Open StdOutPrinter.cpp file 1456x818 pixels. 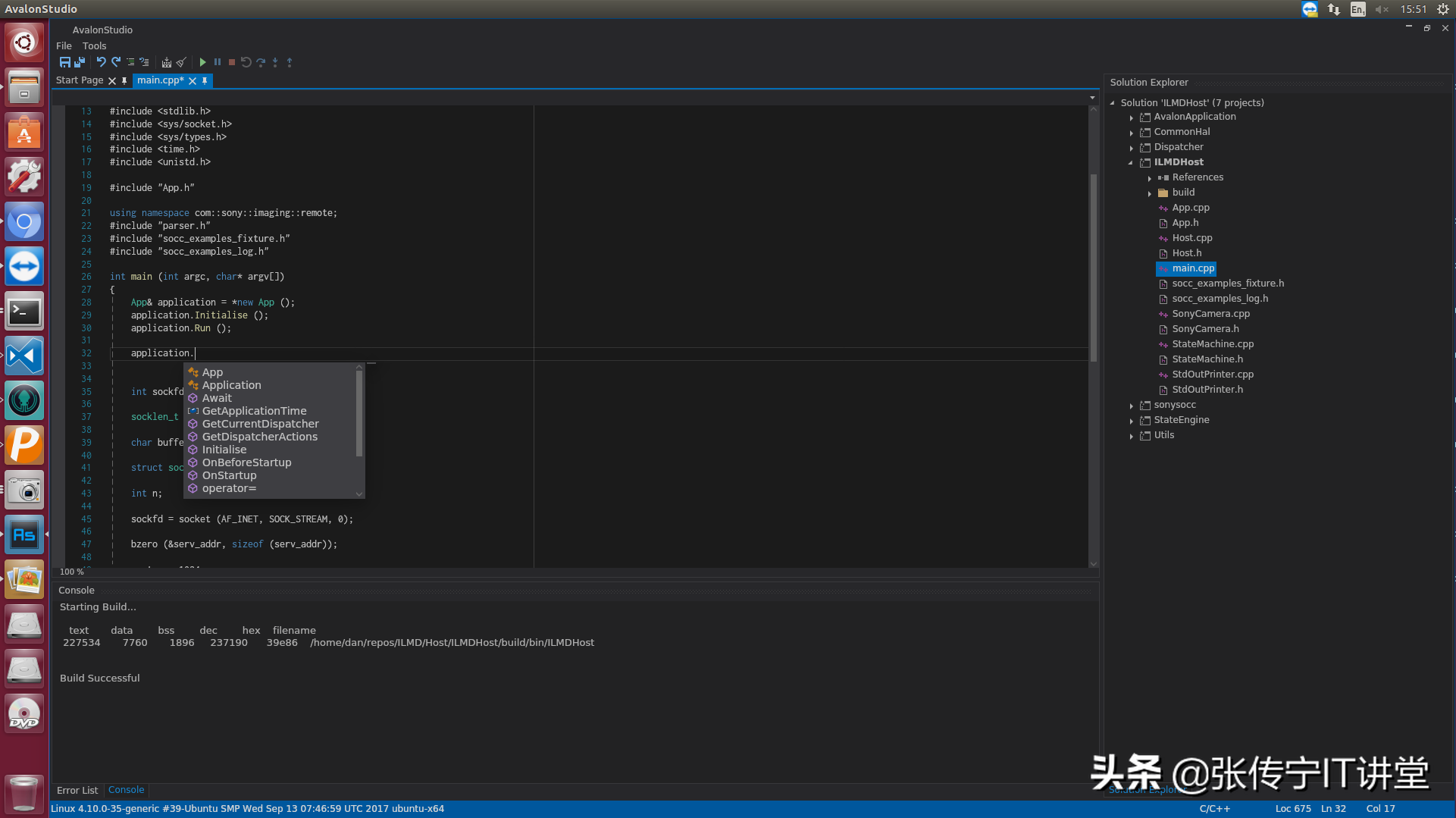point(1213,375)
